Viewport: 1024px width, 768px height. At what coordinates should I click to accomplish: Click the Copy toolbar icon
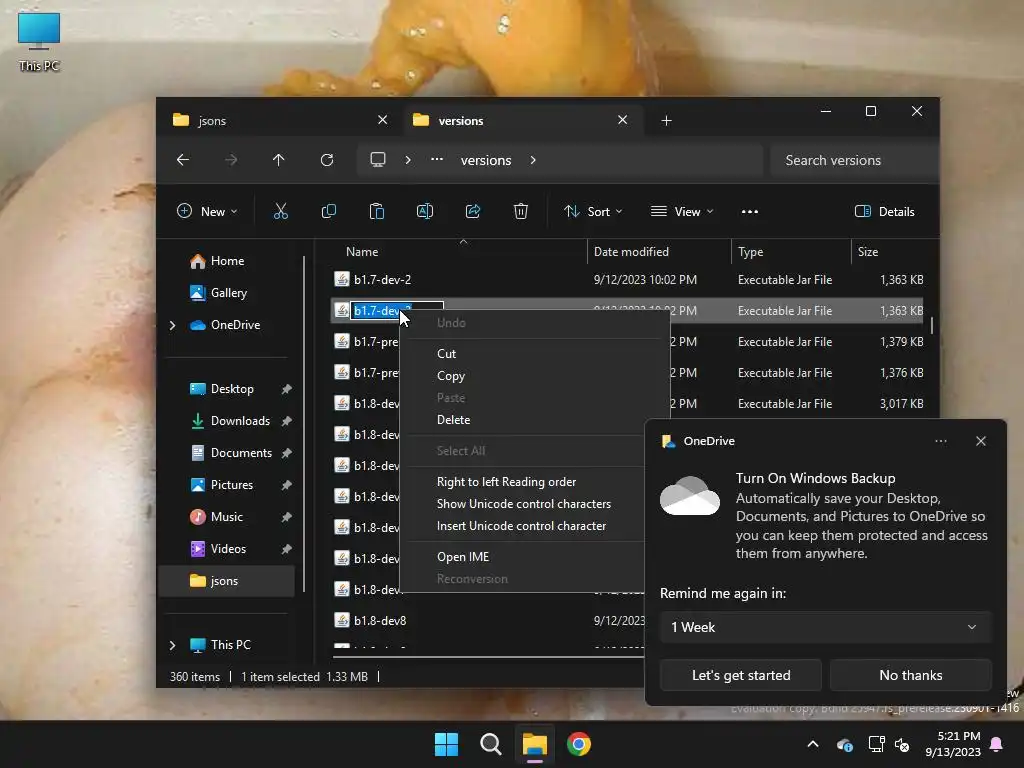point(328,212)
